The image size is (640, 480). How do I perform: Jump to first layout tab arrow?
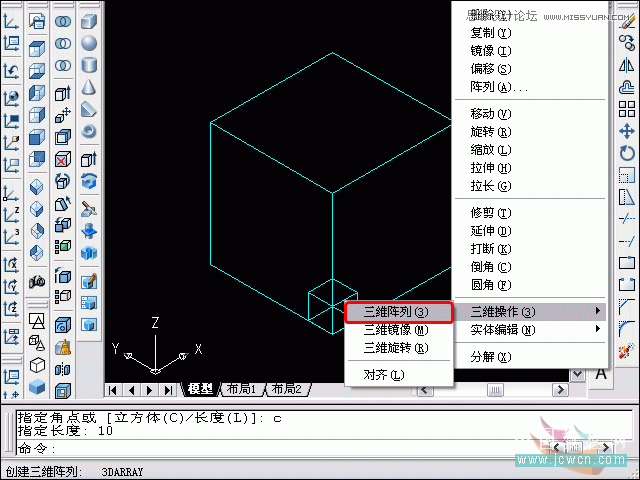113,390
